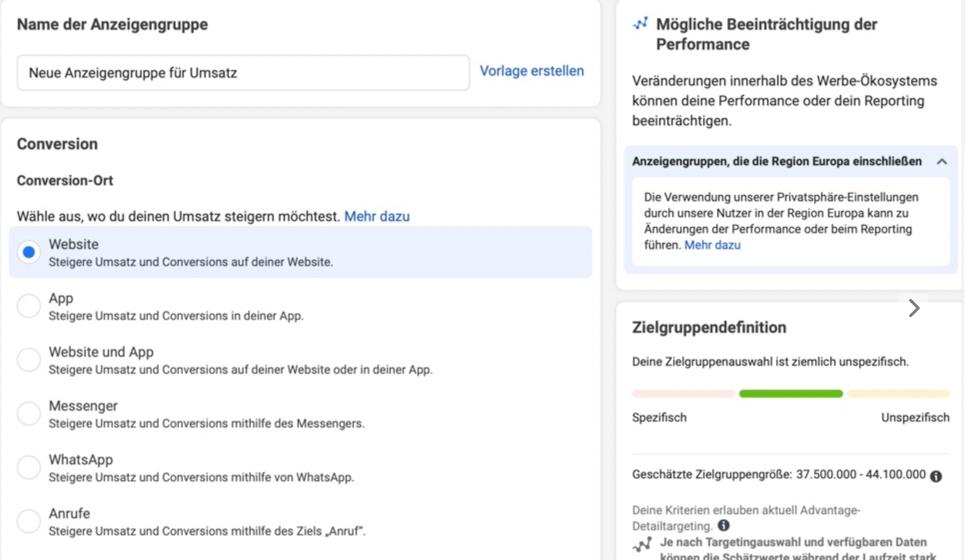Click info icon beside estimated audience size
This screenshot has height=560, width=965.
pos(936,476)
